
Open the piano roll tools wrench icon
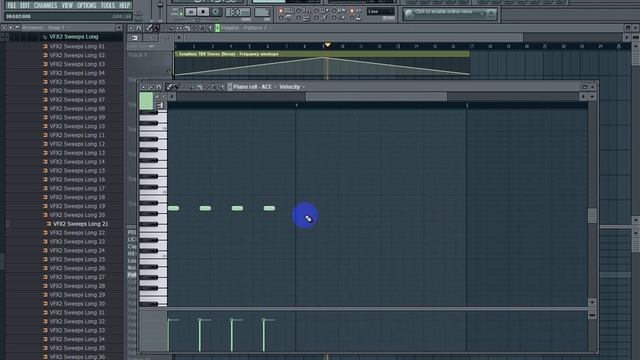tap(151, 87)
